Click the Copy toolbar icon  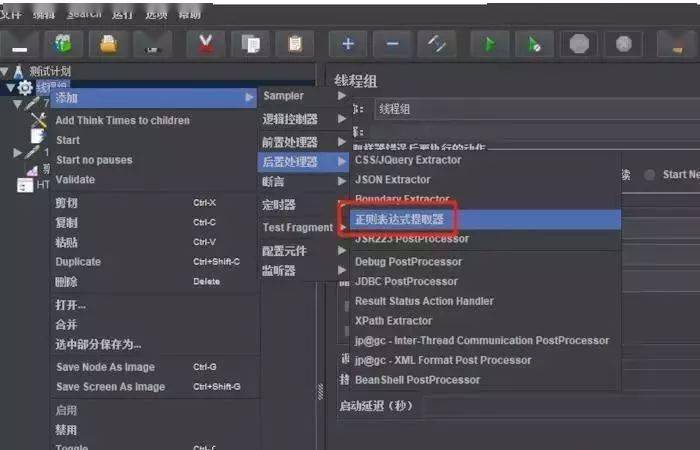250,44
